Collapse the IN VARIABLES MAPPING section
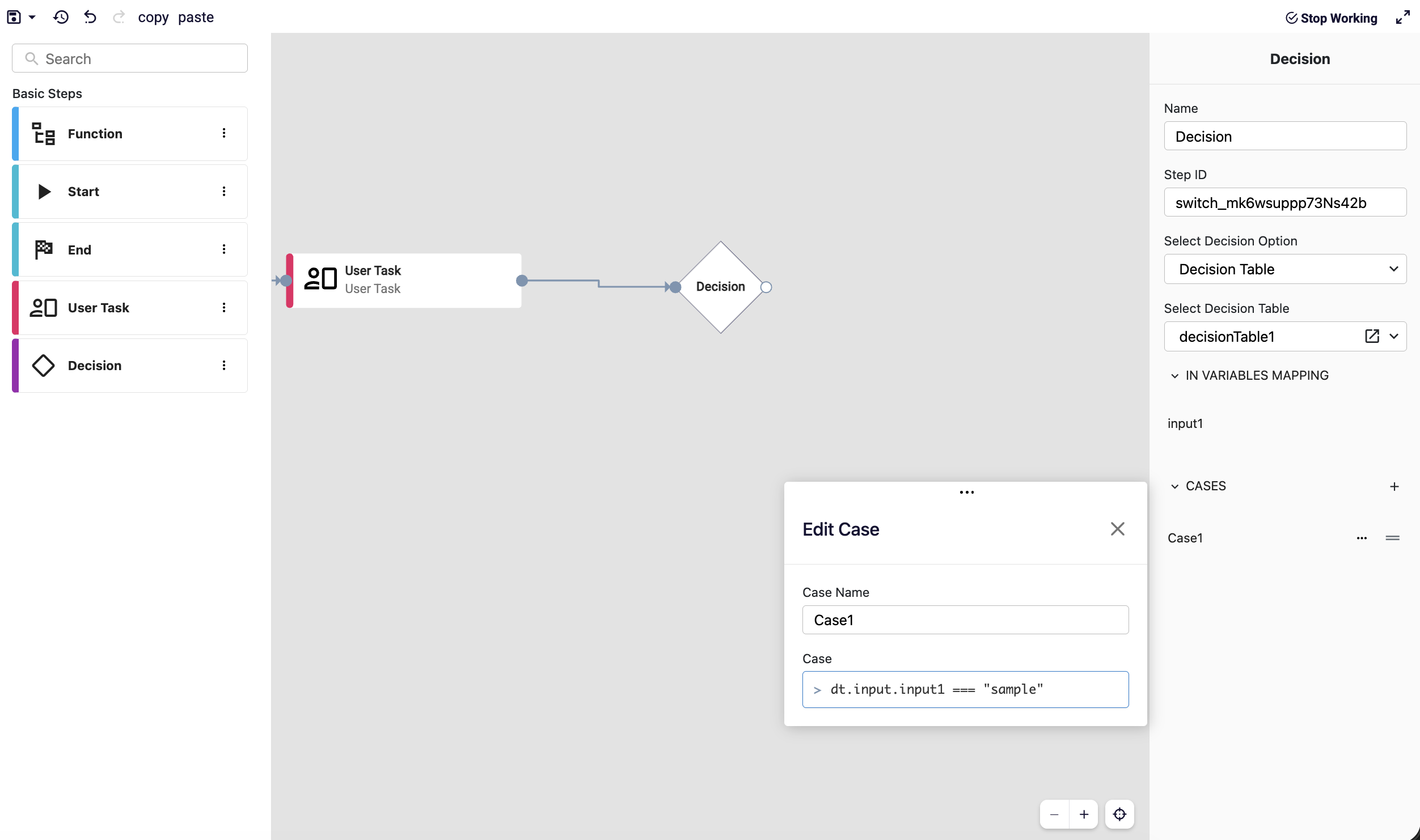This screenshot has width=1420, height=840. pos(1174,376)
